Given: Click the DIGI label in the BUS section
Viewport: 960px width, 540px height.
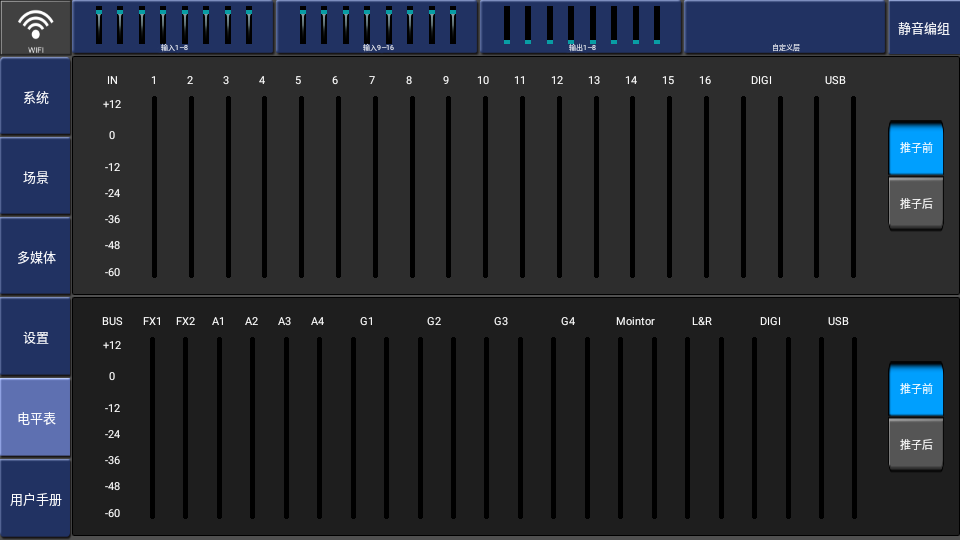Looking at the screenshot, I should coord(770,321).
